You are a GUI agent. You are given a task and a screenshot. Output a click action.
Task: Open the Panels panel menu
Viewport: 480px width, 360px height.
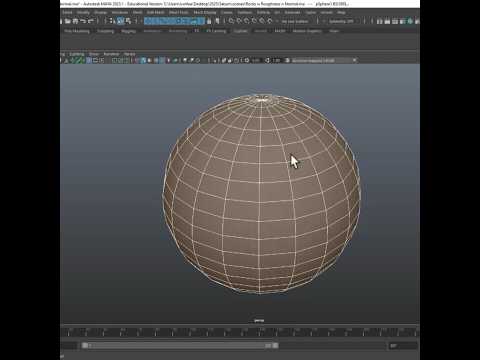click(x=129, y=54)
